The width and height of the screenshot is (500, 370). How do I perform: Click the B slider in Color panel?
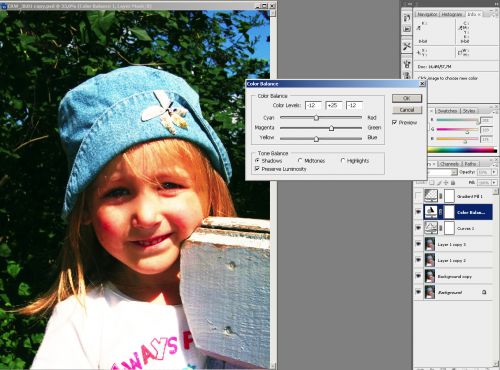click(457, 139)
